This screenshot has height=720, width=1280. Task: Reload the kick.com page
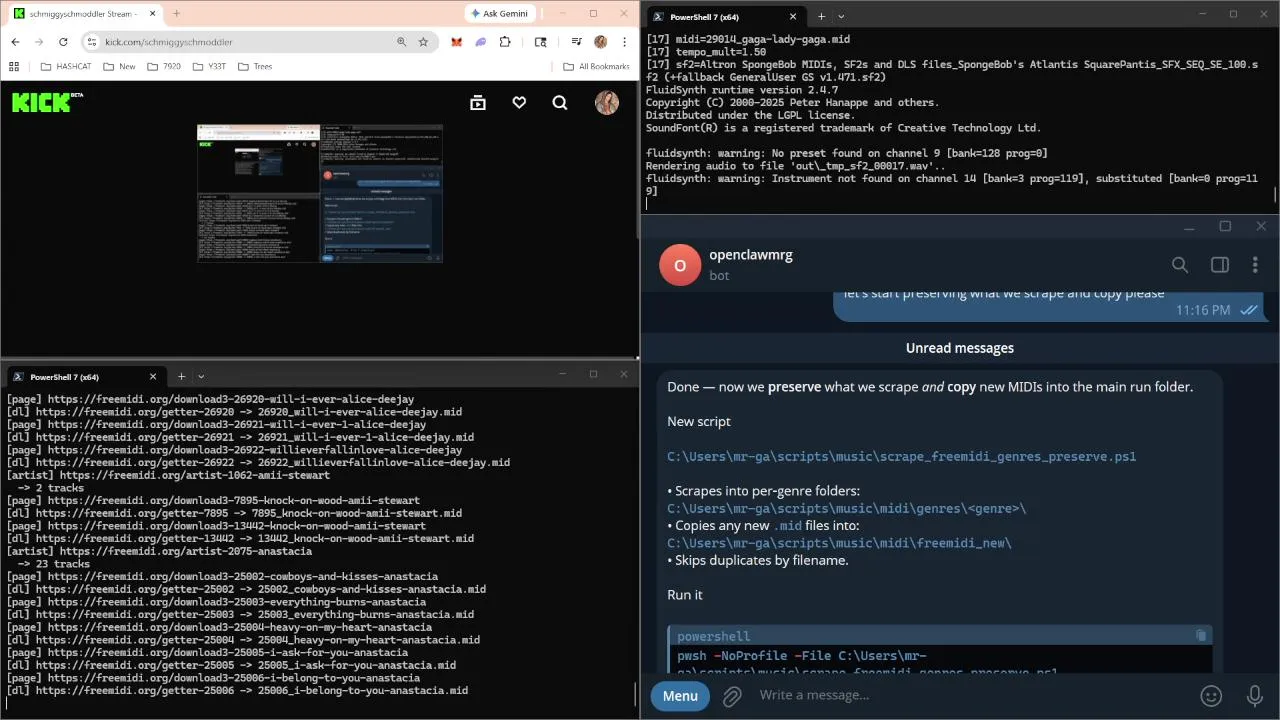63,42
